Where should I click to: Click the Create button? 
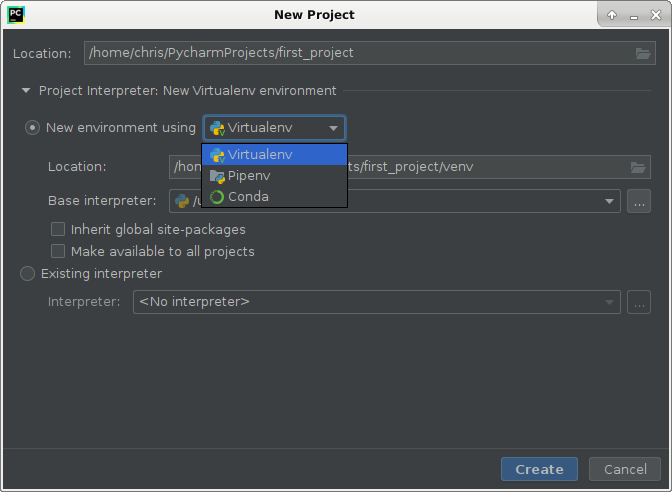539,469
